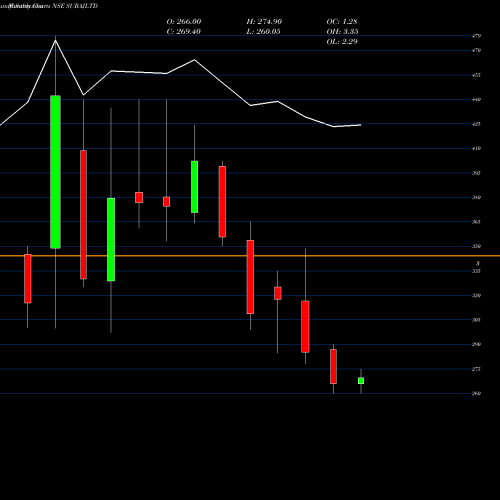Image resolution: width=500 pixels, height=500 pixels.
Task: Click the 455 price axis label
Action: 476,75
